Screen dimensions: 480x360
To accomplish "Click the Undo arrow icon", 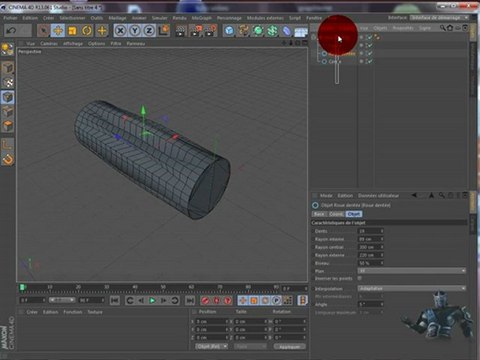I will click(11, 31).
